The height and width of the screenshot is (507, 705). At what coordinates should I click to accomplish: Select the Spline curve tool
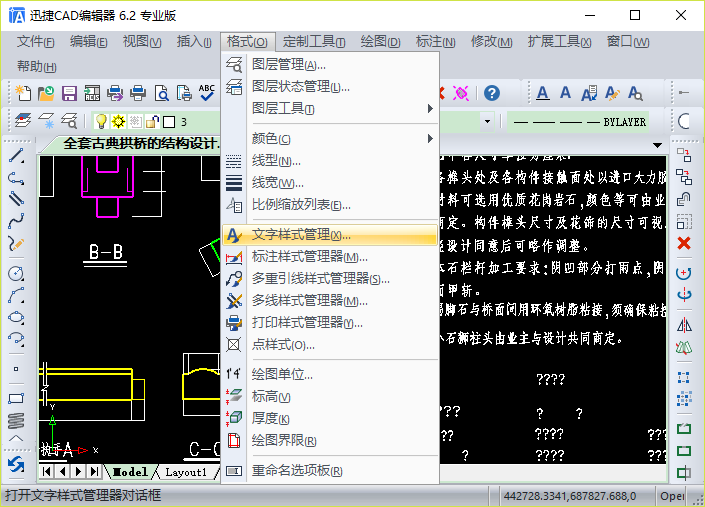(x=16, y=221)
